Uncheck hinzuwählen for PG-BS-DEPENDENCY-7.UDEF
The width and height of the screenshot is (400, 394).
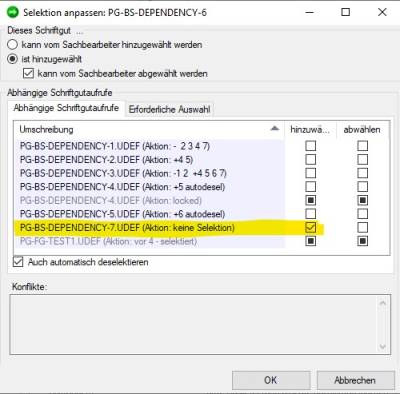311,227
